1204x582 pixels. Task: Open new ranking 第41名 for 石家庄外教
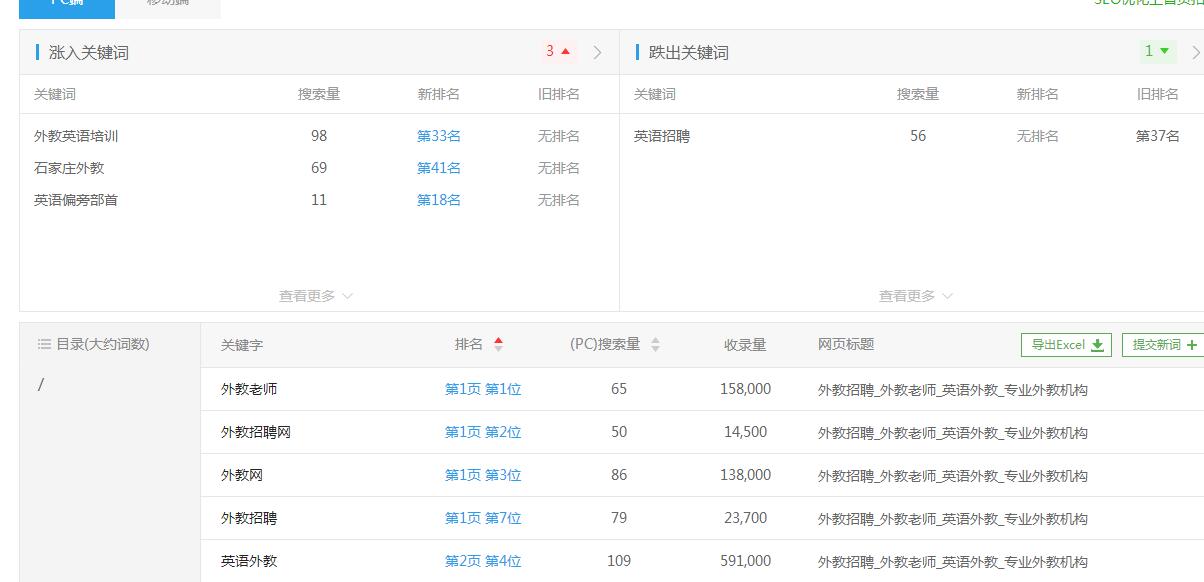(x=438, y=168)
